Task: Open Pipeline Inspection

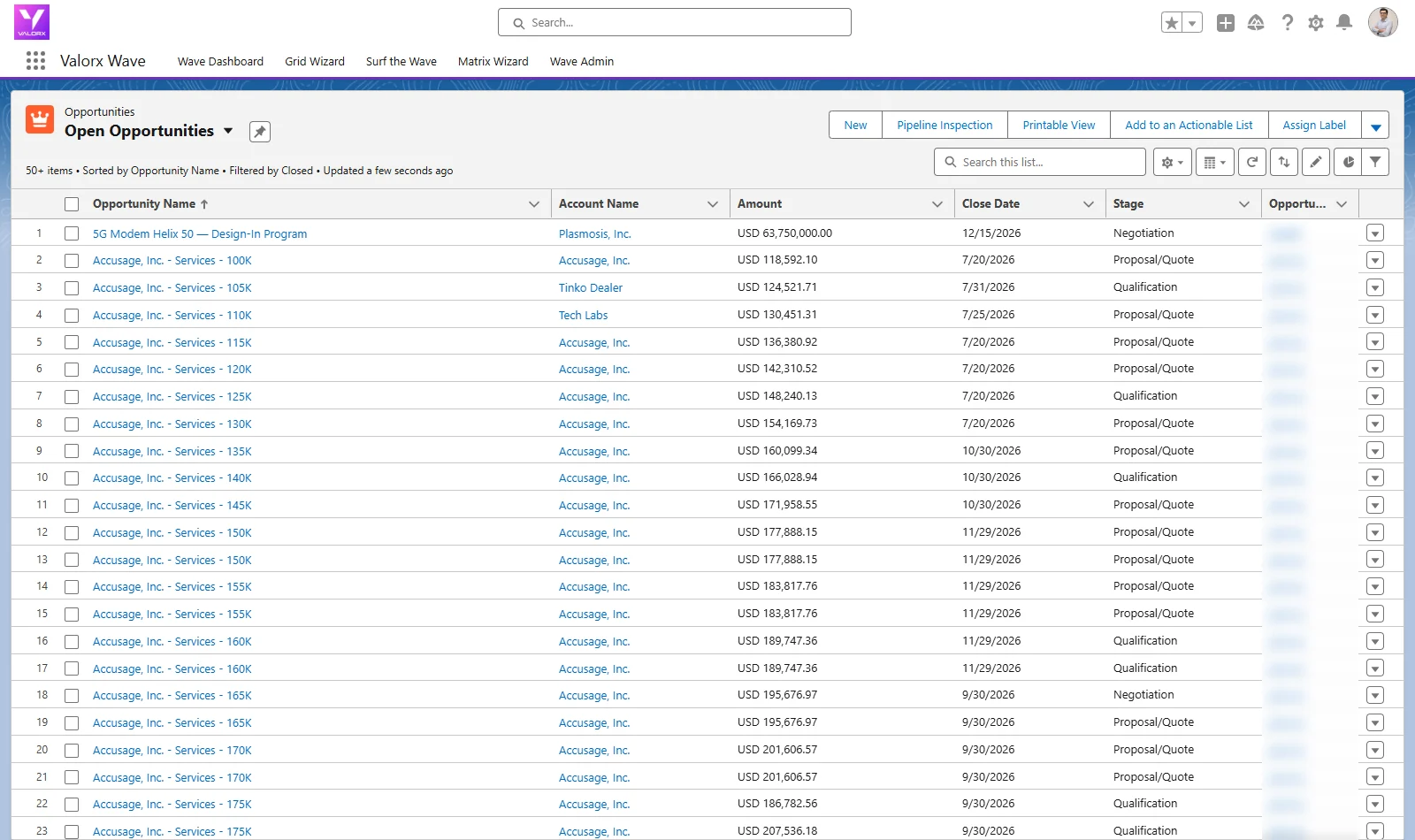Action: pyautogui.click(x=945, y=126)
